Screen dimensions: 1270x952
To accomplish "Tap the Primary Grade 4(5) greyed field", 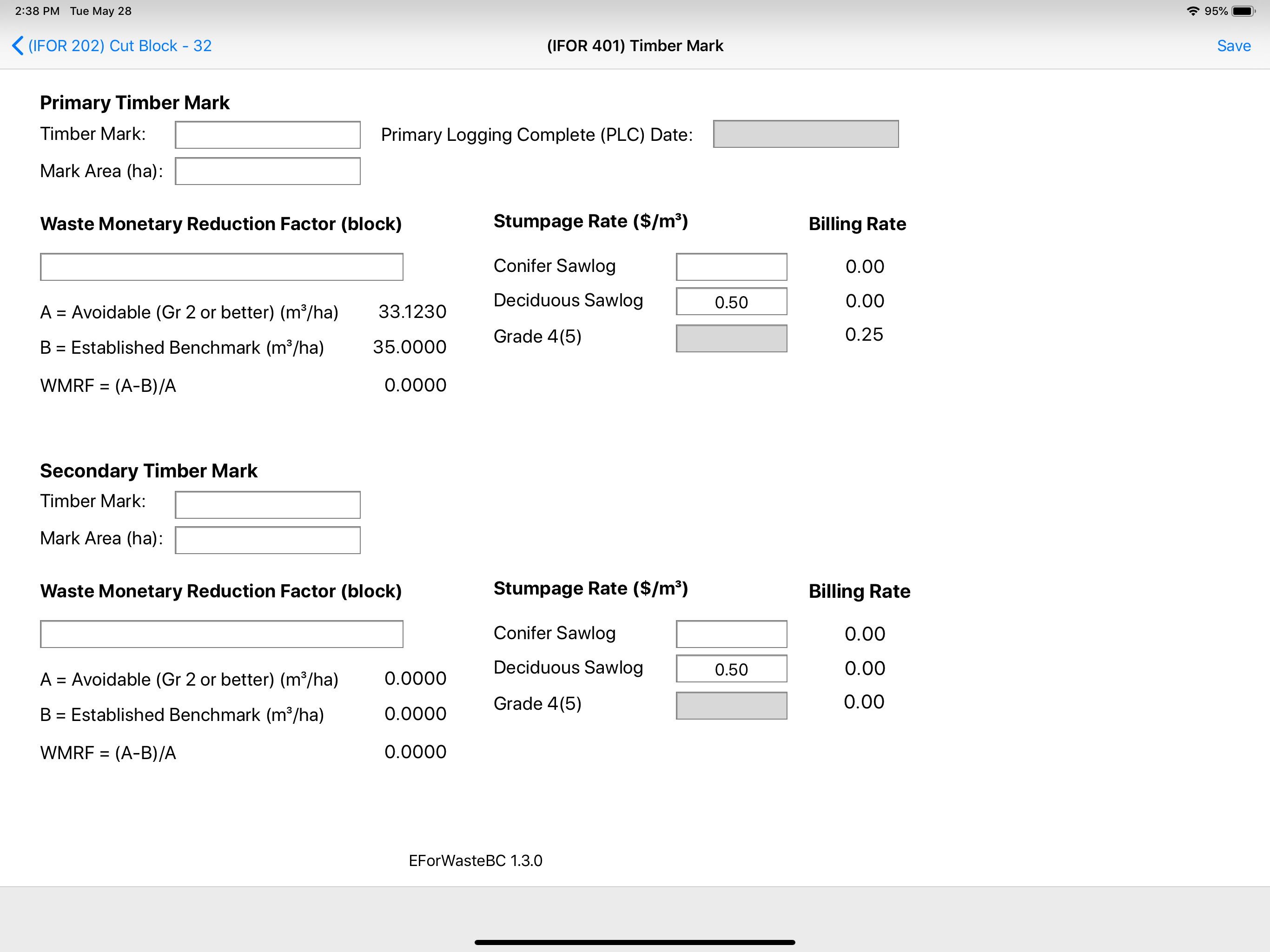I will (x=731, y=338).
